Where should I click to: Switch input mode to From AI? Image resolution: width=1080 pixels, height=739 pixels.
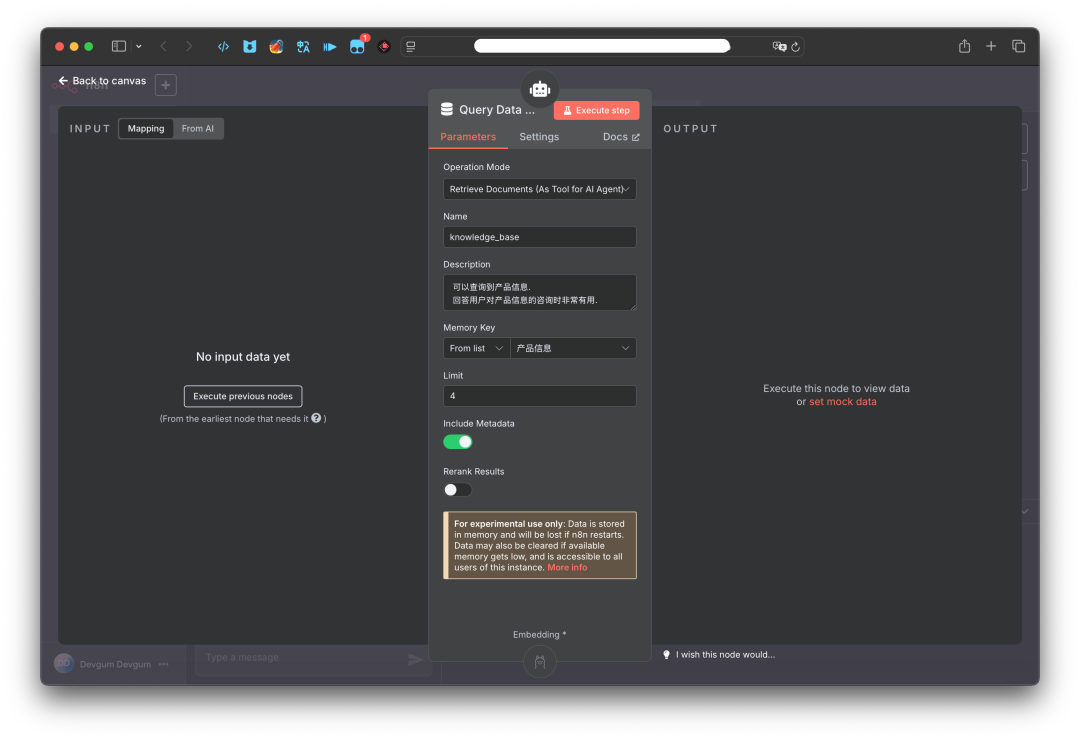[x=197, y=128]
